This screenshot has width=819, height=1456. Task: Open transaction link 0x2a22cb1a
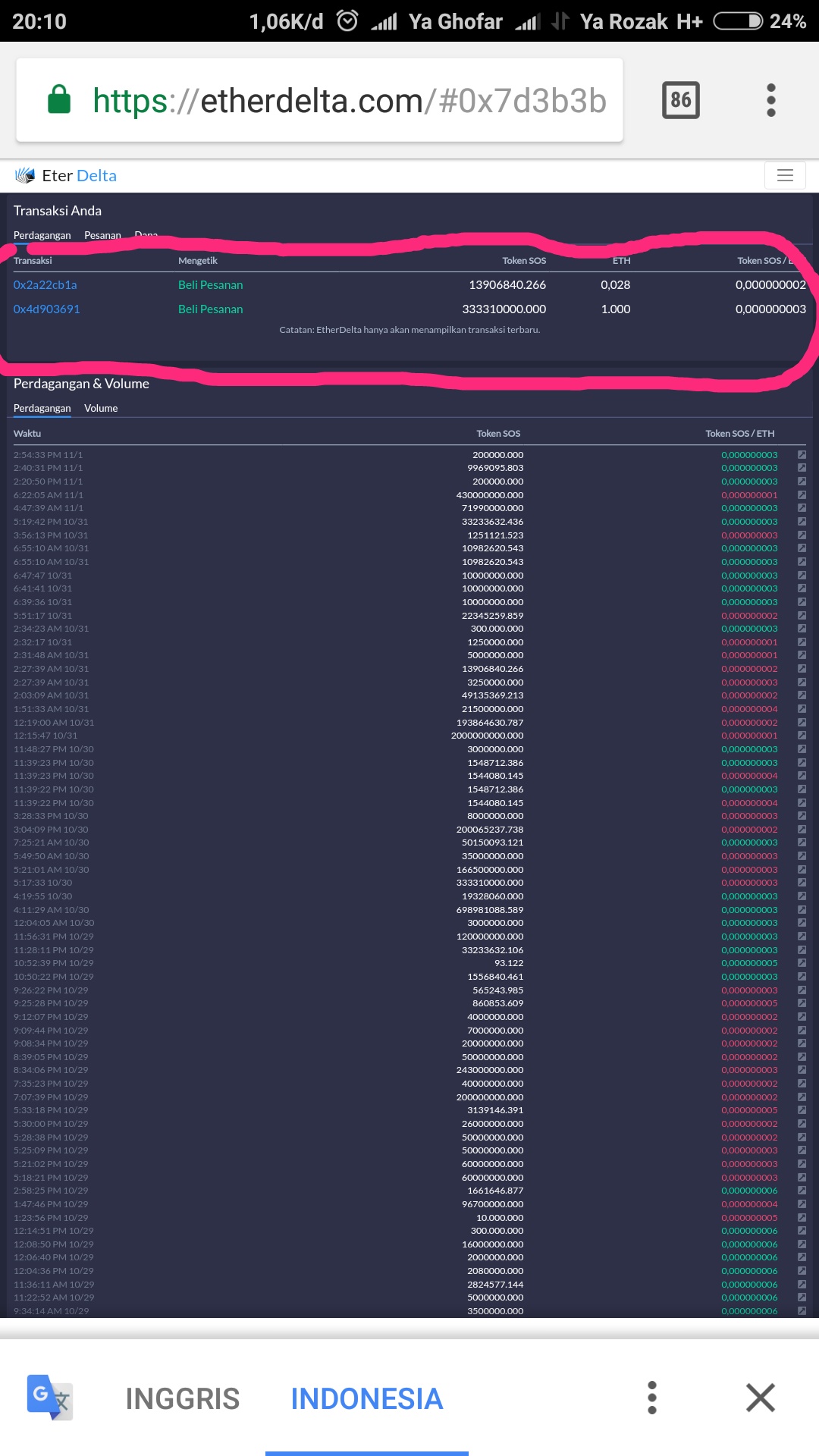tap(45, 285)
